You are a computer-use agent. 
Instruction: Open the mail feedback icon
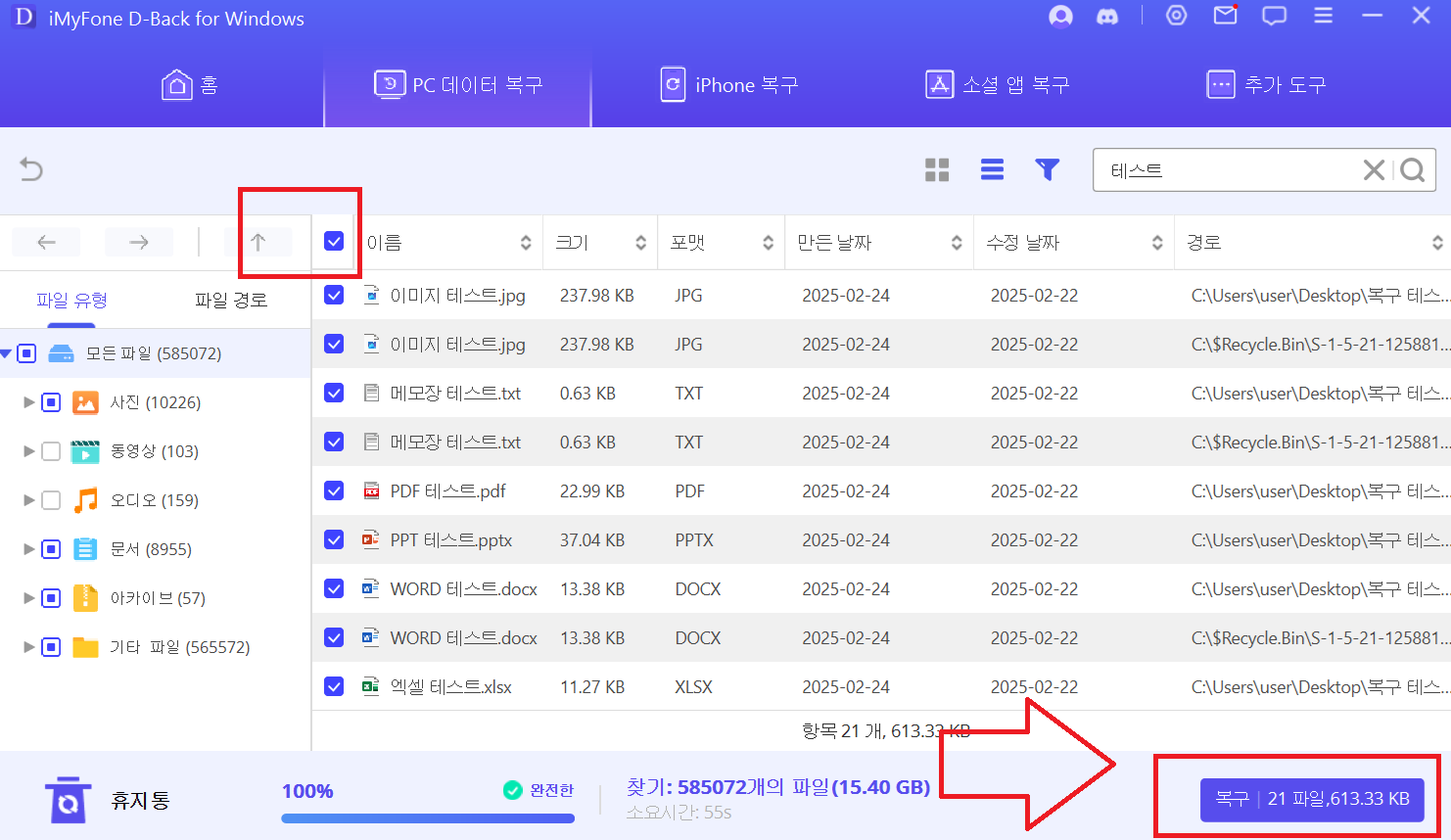pos(1225,16)
